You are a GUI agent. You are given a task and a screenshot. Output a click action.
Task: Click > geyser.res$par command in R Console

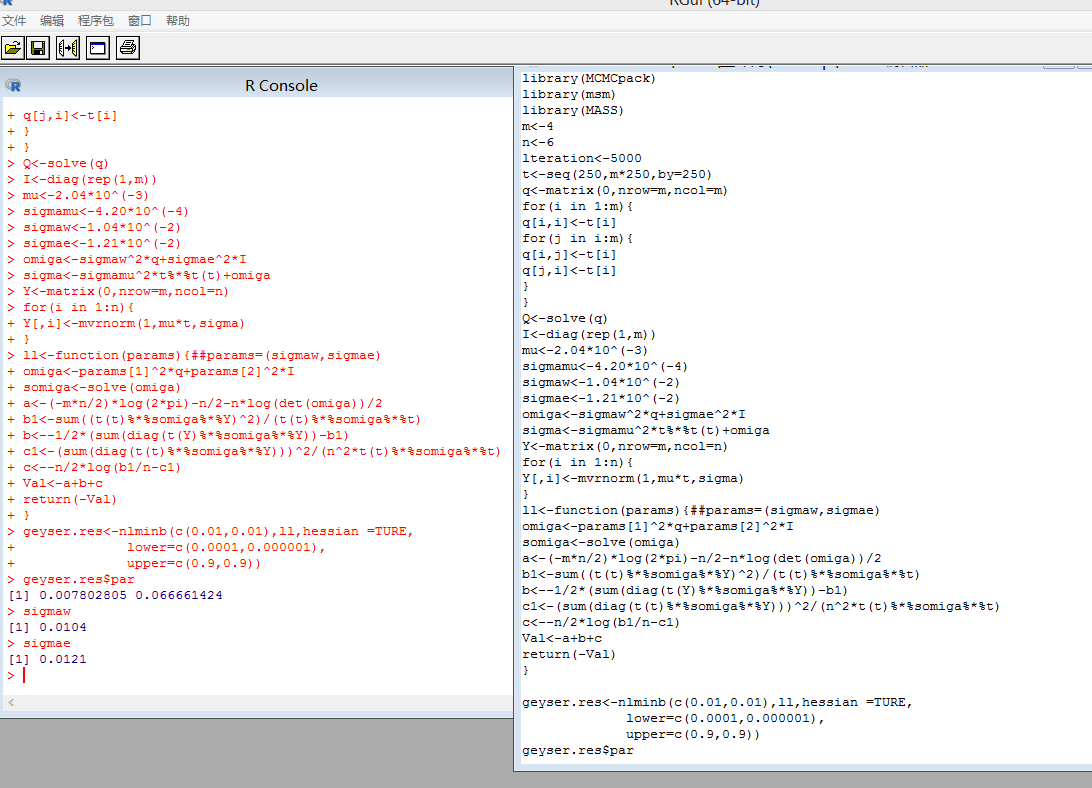(71, 579)
